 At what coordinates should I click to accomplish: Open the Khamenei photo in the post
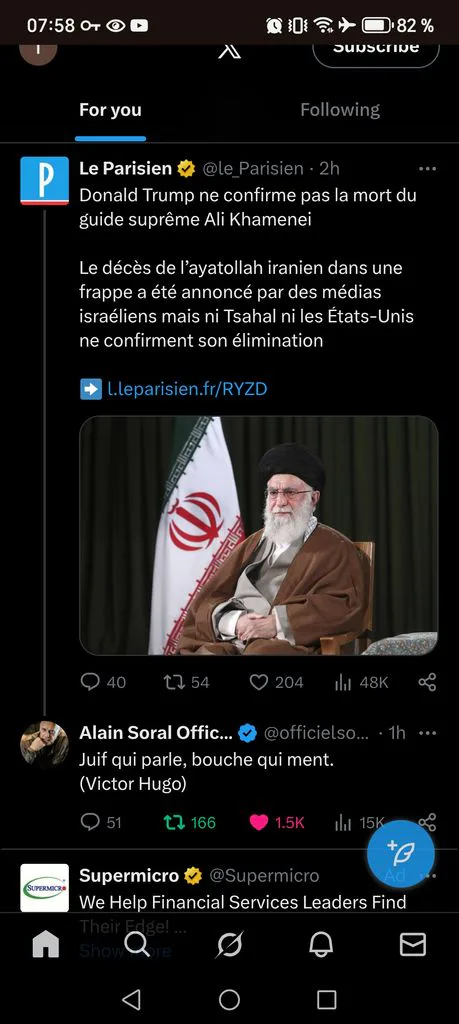pyautogui.click(x=259, y=536)
